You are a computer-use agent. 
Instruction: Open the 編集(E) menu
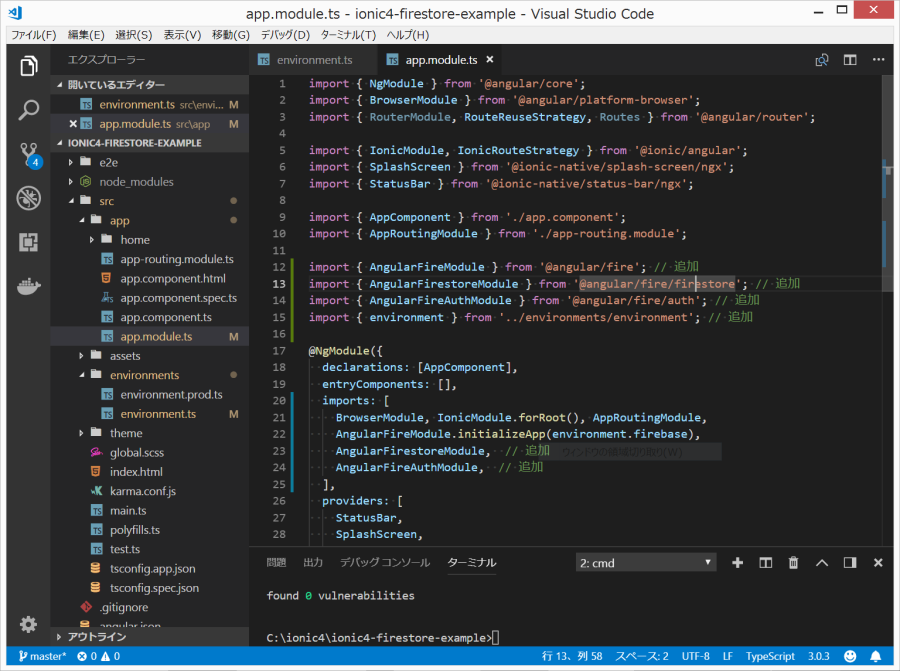[86, 35]
